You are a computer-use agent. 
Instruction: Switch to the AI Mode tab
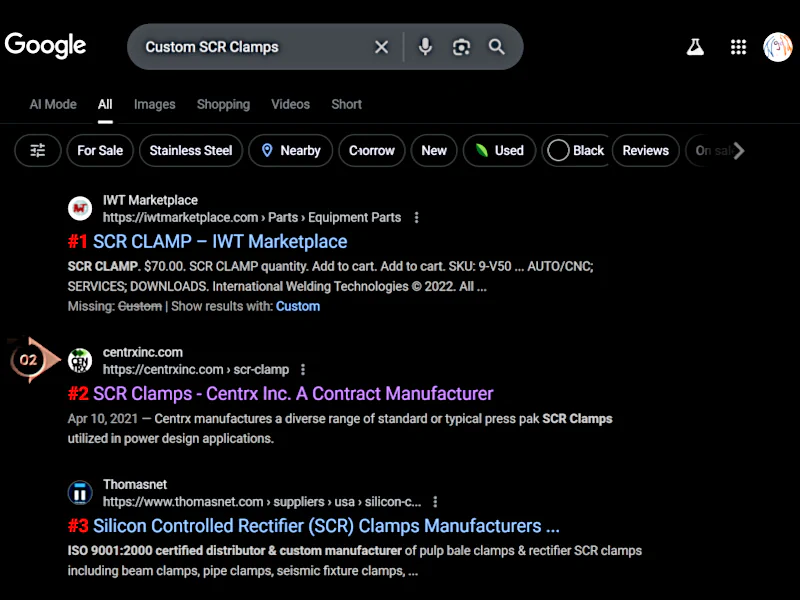tap(53, 104)
